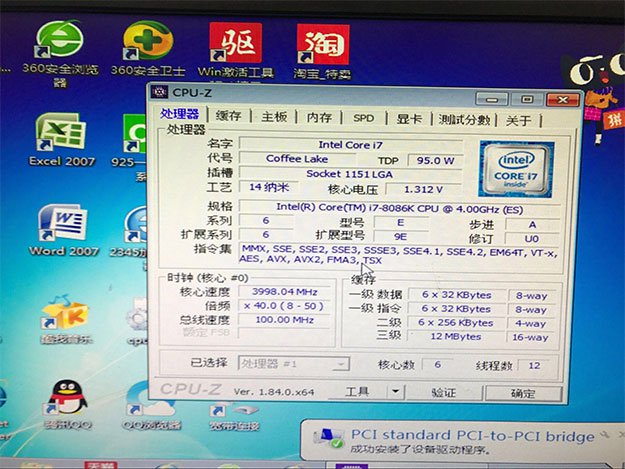
Task: Open the 显卡 (Graphics) tab
Action: click(x=408, y=118)
